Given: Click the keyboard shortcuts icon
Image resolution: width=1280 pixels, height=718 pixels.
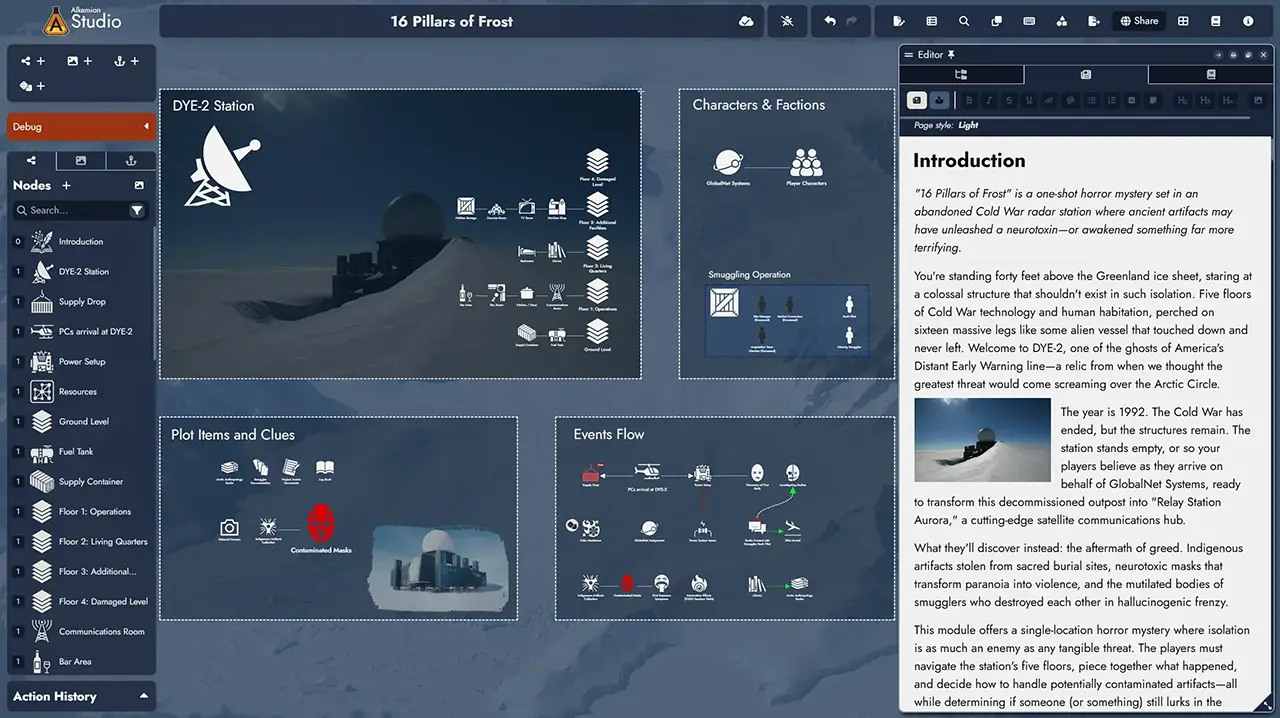Looking at the screenshot, I should [1029, 21].
